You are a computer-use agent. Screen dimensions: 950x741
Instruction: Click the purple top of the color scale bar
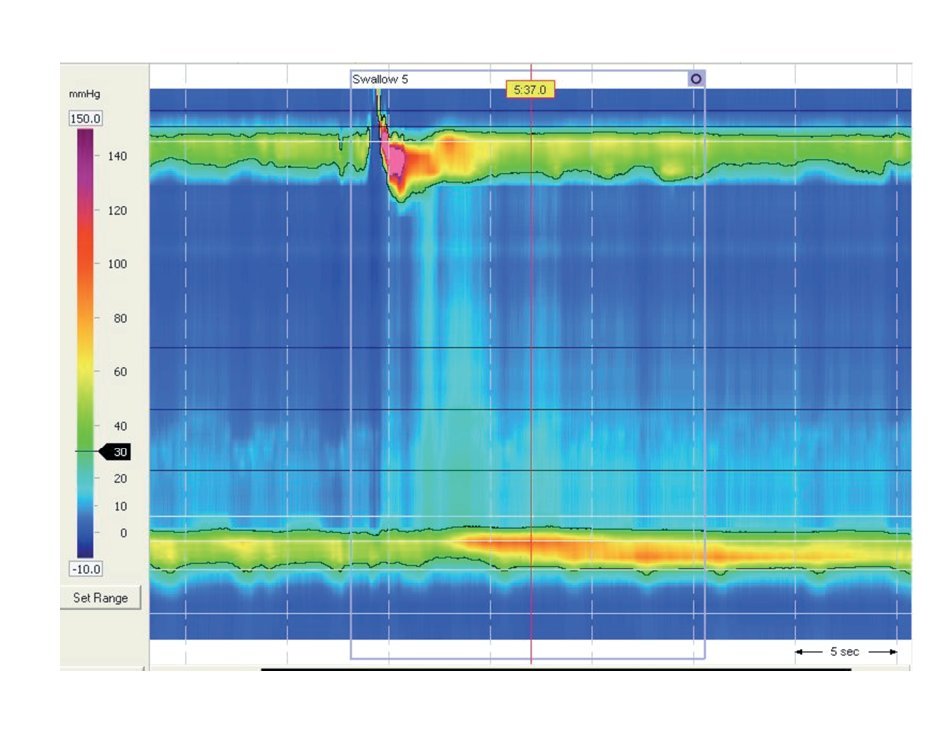(x=86, y=137)
